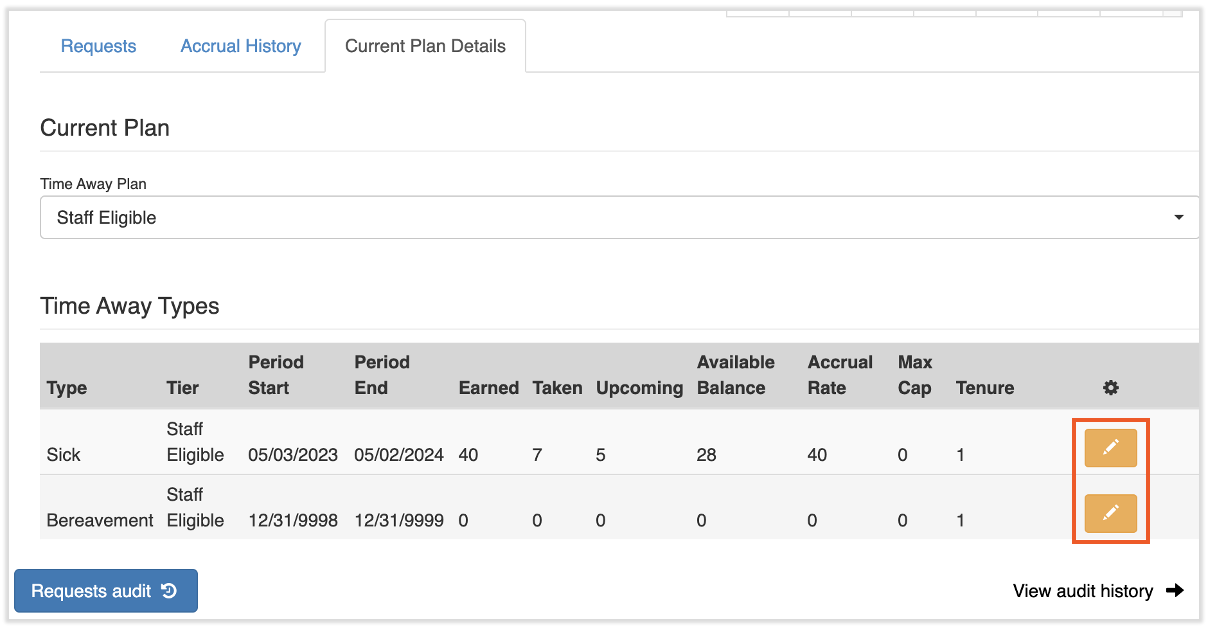Screen dimensions: 1216x634
Task: Click the gear icon in table header
Action: (1110, 388)
